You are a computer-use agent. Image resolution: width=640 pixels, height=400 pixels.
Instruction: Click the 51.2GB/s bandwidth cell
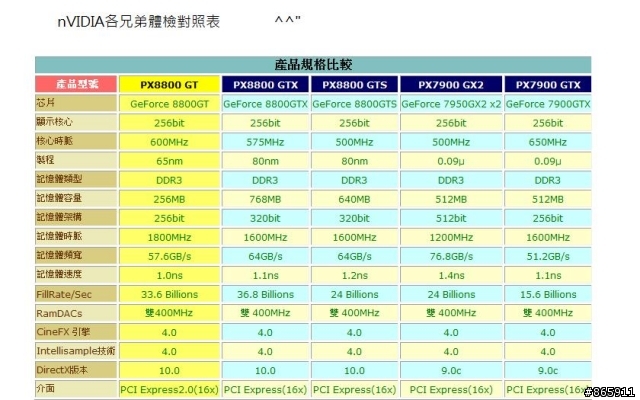pyautogui.click(x=548, y=256)
